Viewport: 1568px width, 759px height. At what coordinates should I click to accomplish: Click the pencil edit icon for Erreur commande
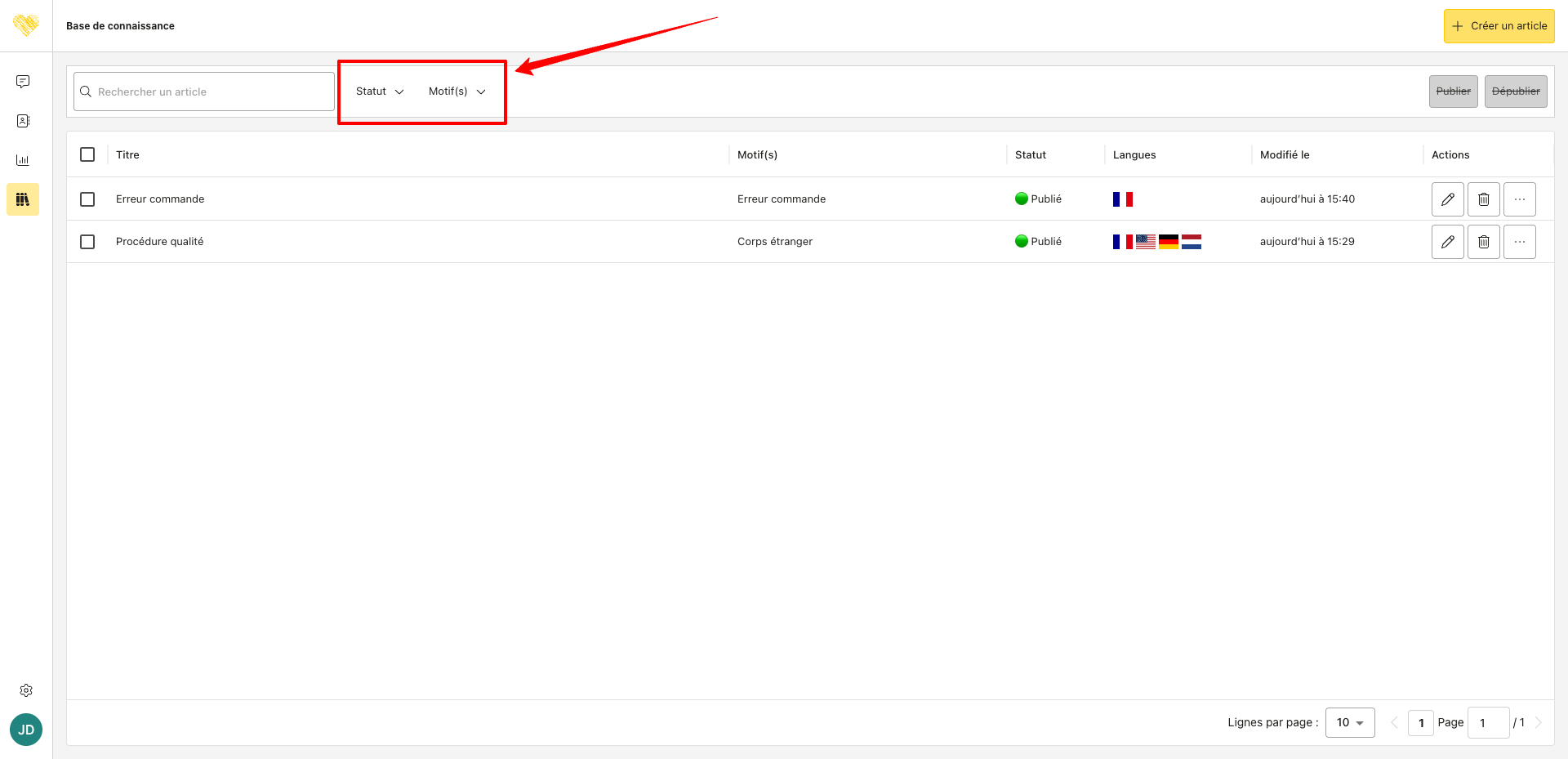point(1447,199)
